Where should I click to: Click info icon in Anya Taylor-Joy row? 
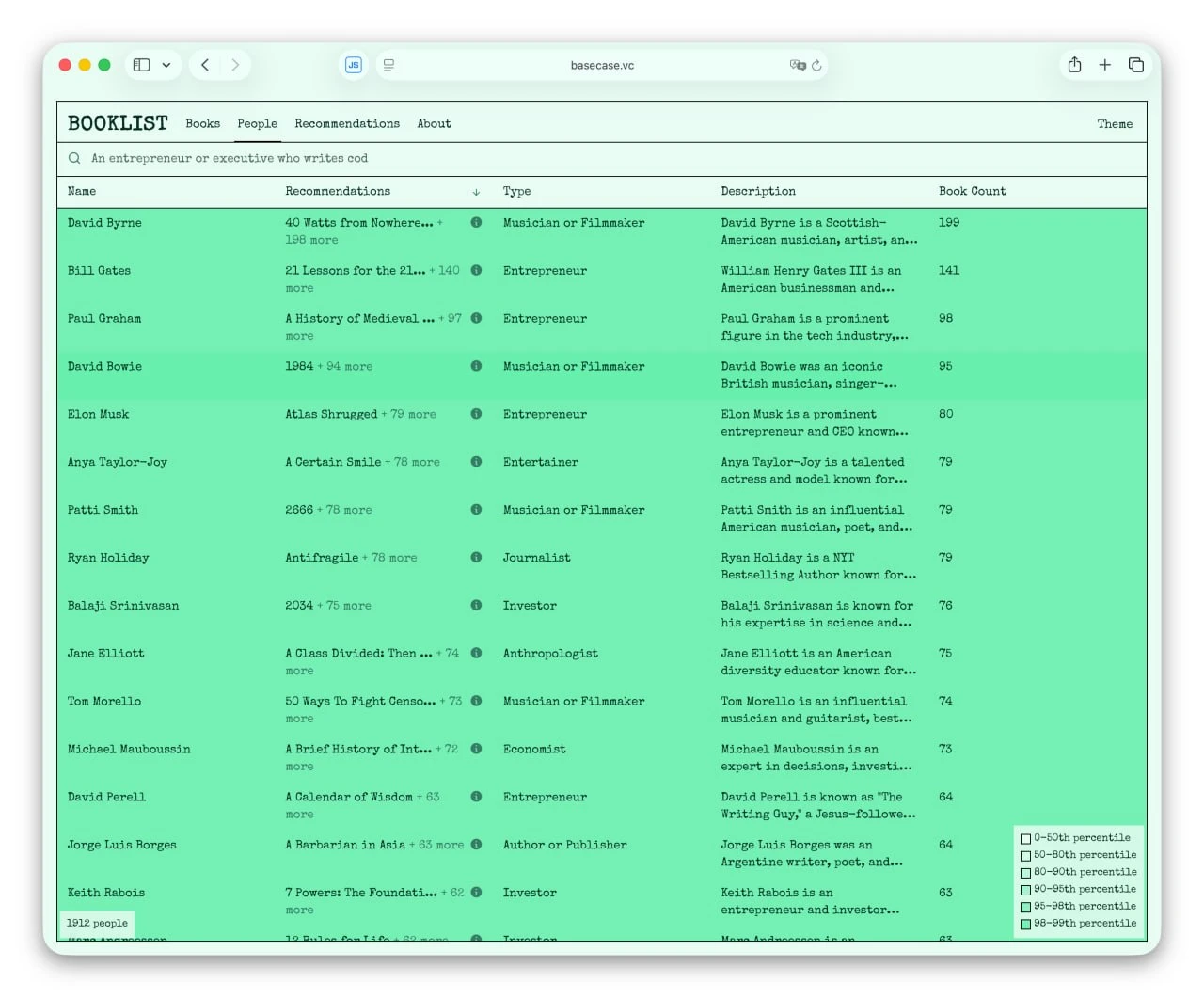click(476, 462)
